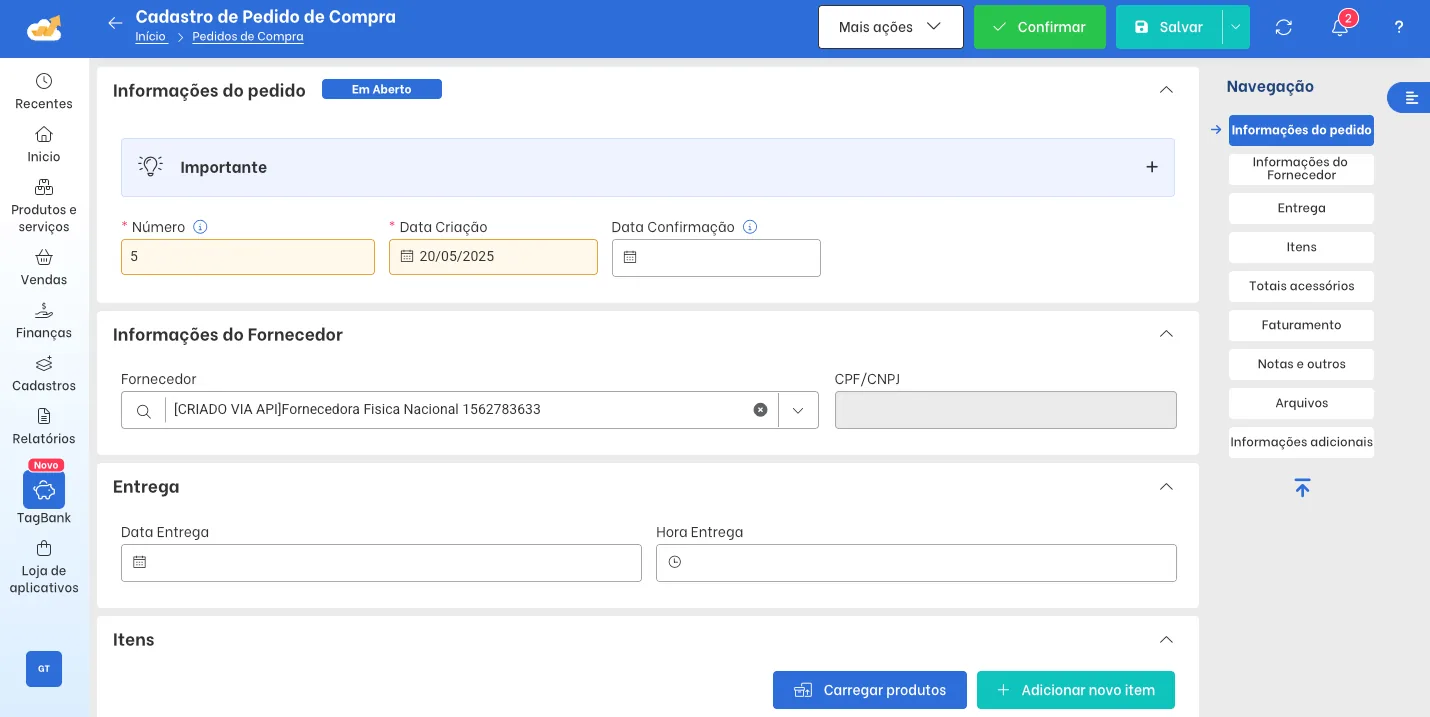Viewport: 1430px width, 717px height.
Task: Collapse the Entrega section
Action: [x=1166, y=487]
